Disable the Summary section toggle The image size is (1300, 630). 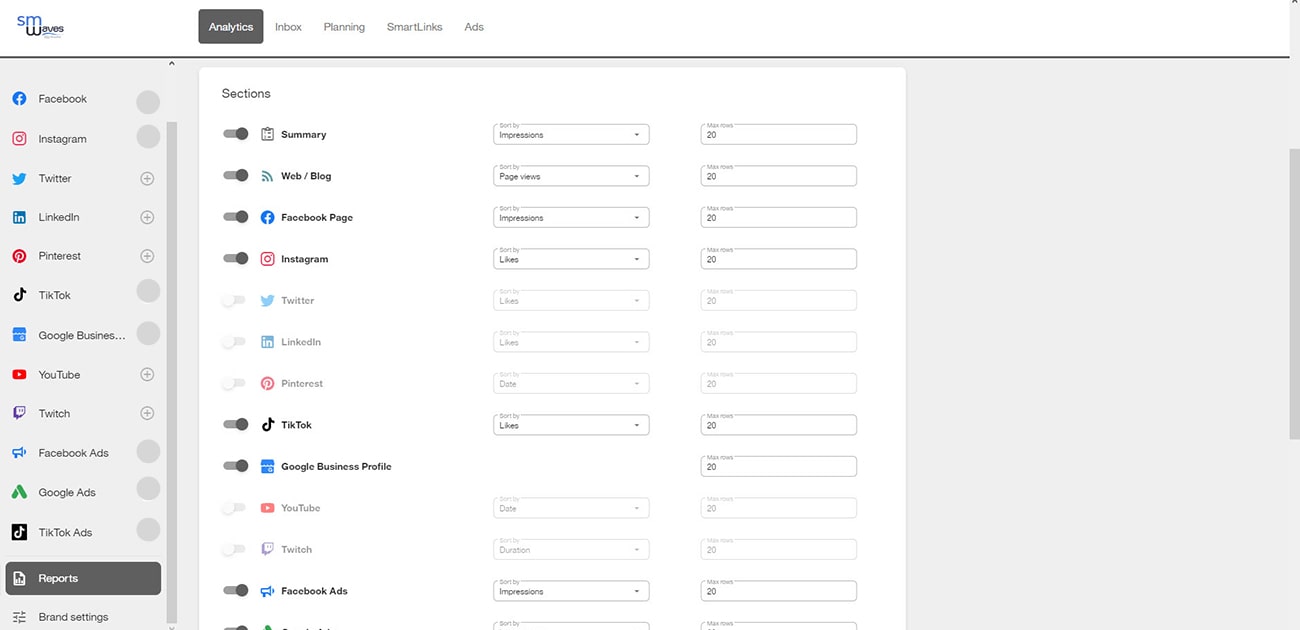coord(236,134)
